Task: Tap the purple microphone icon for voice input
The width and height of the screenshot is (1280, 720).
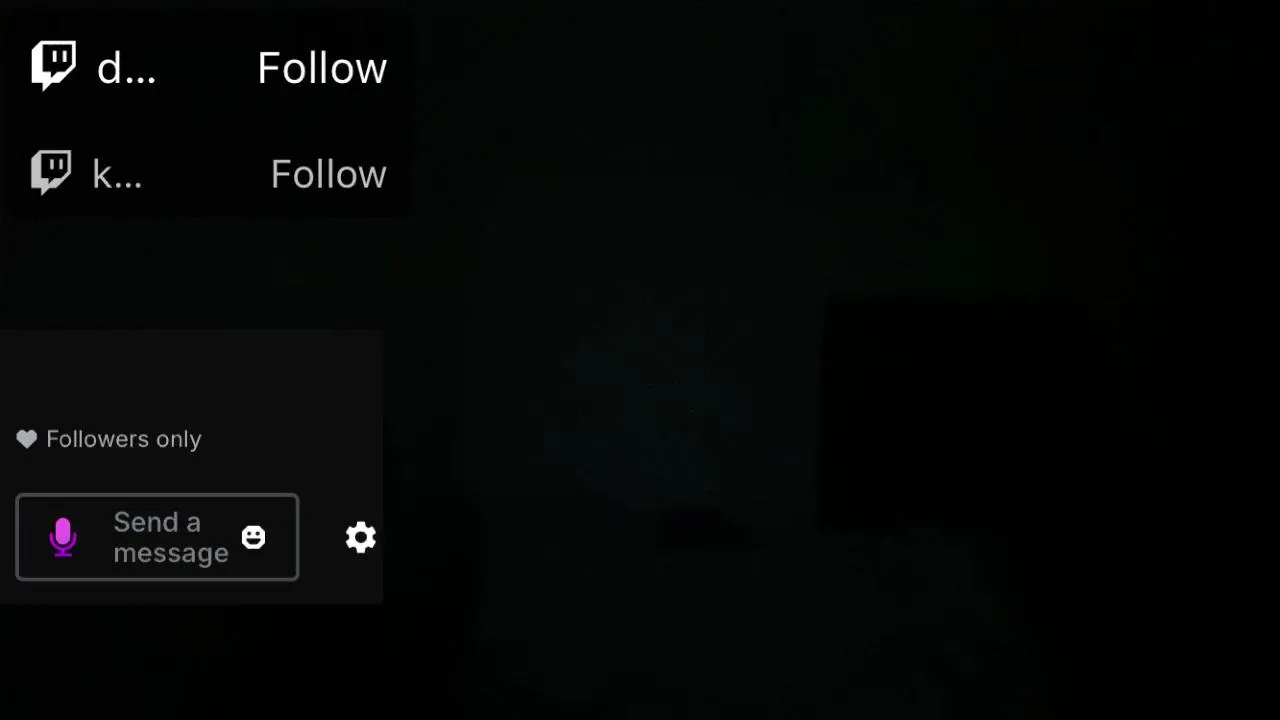Action: coord(63,537)
